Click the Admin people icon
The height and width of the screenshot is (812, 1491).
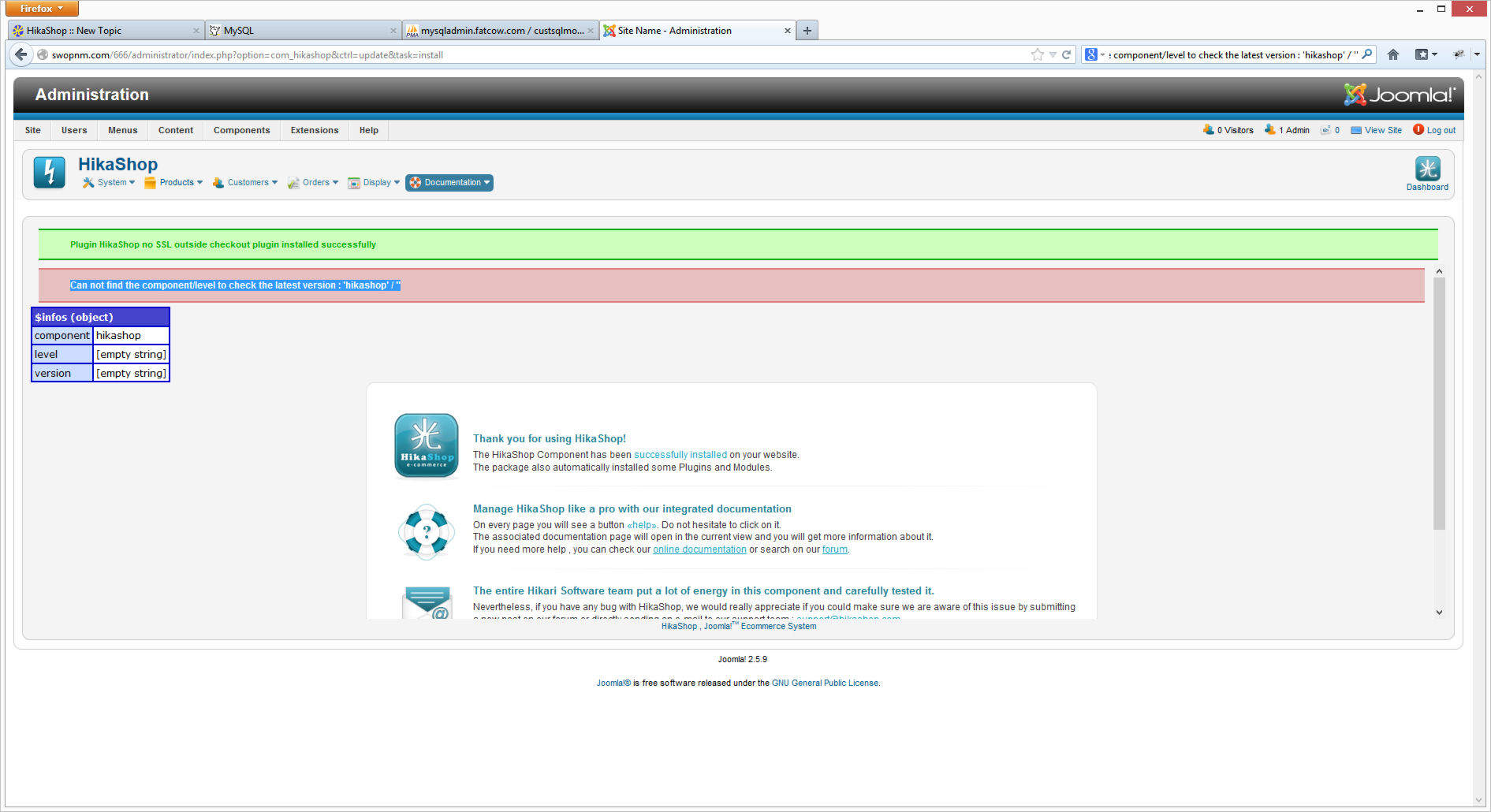[1270, 129]
